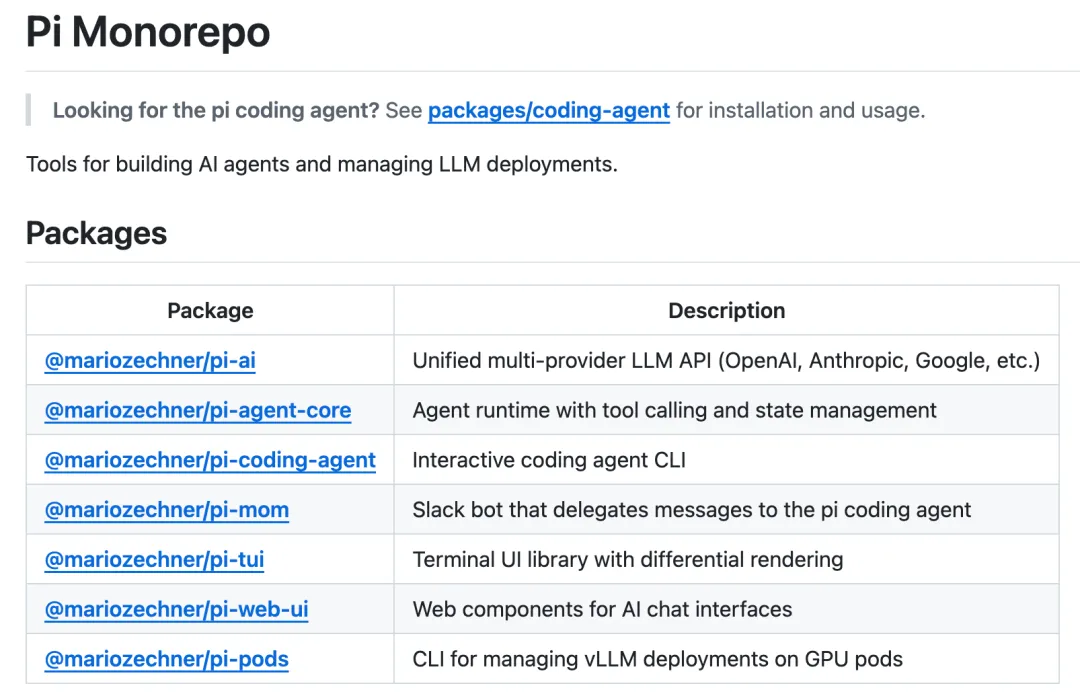Click the Pi Monorepo heading
The image size is (1080, 694).
coord(148,33)
